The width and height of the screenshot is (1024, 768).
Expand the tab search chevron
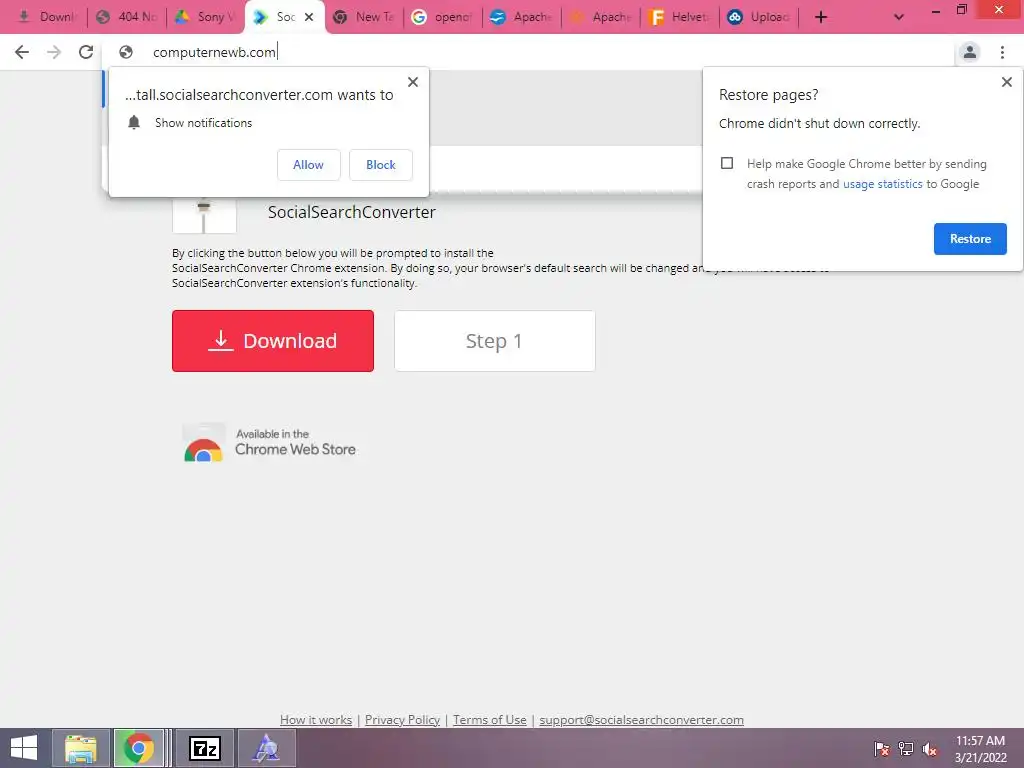pos(899,17)
